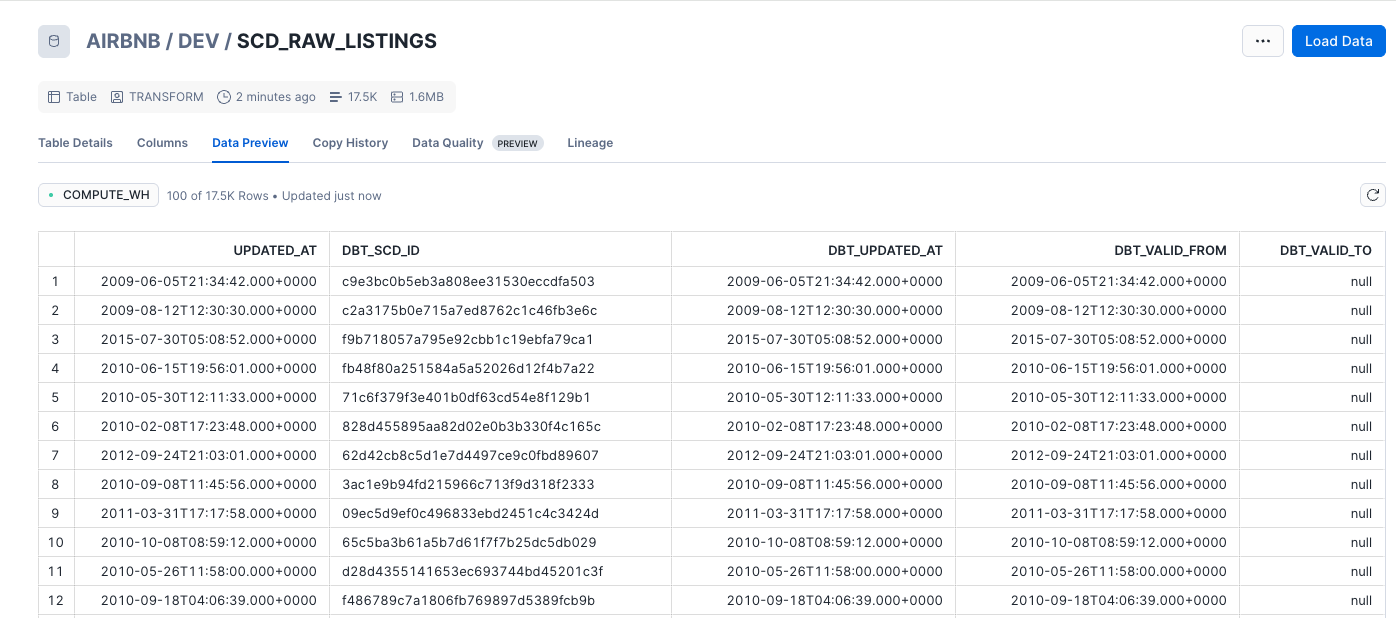Click the storage size icon by 1.6MB
The image size is (1396, 618).
coord(397,97)
